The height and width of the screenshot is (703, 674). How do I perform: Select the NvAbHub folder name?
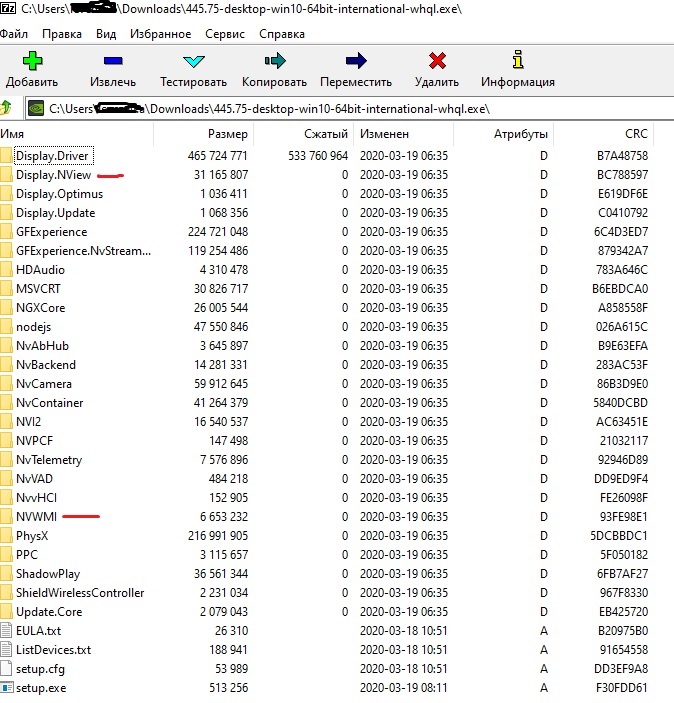pos(42,346)
